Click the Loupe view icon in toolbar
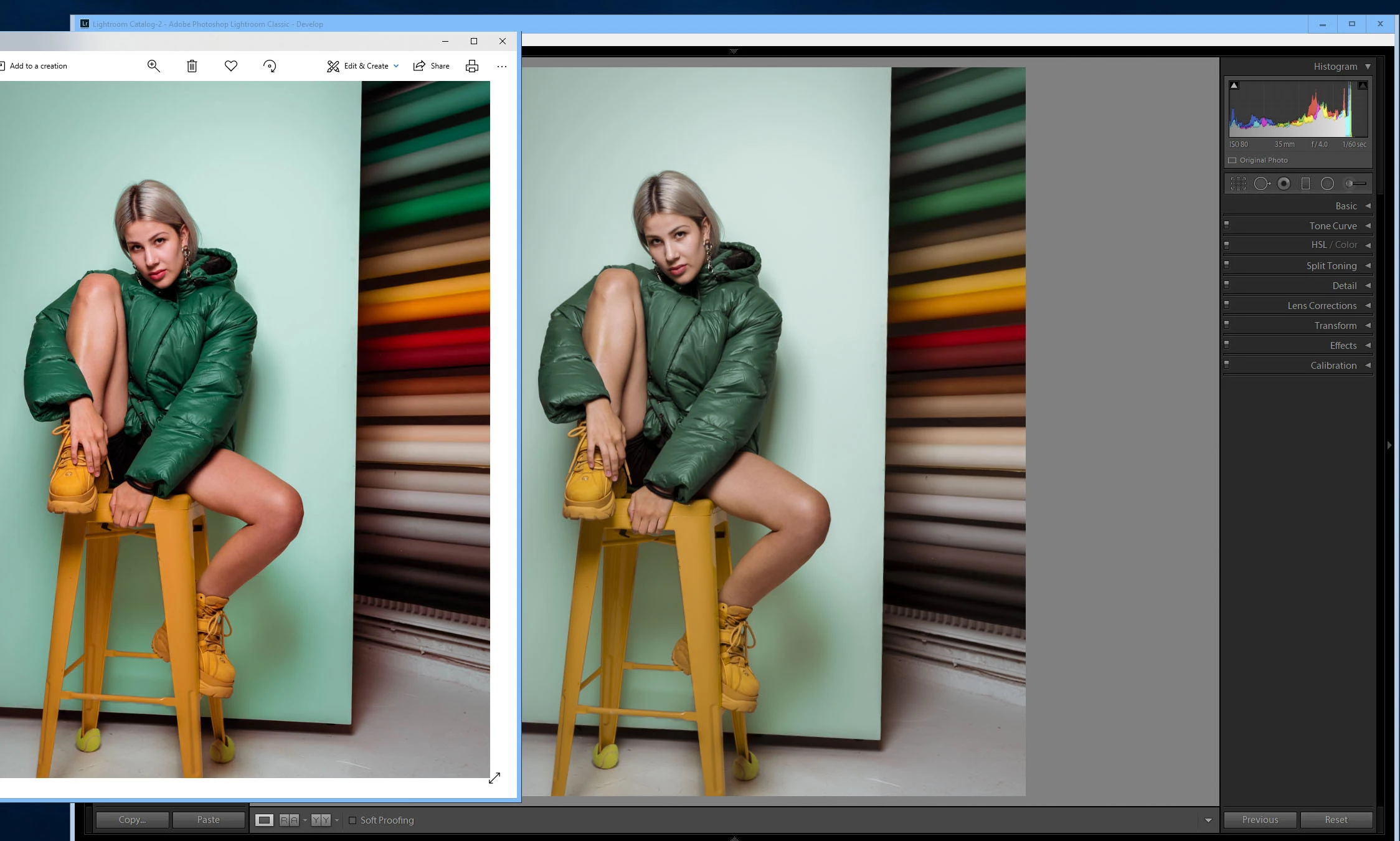The image size is (1400, 841). [264, 820]
